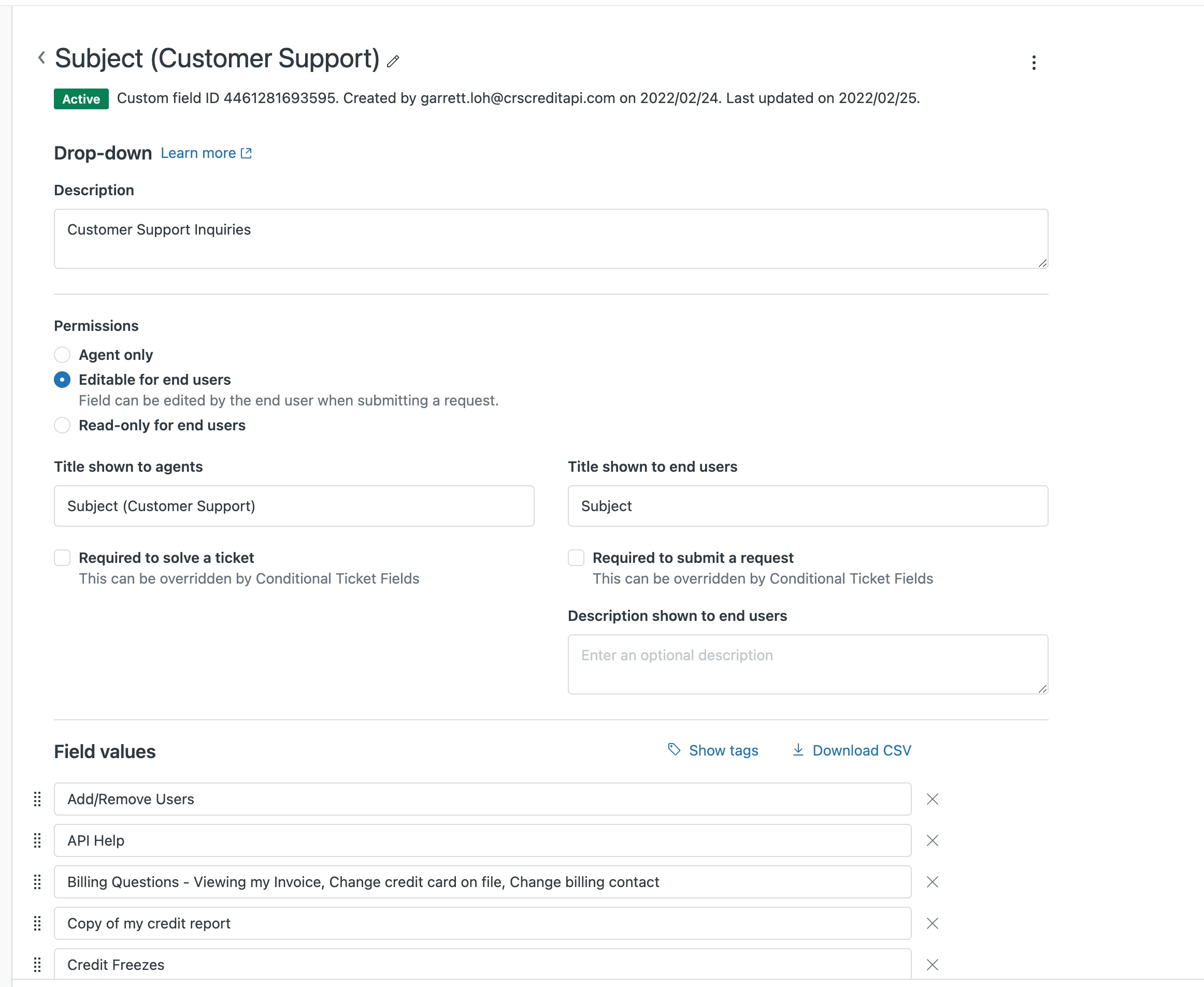Open the three-dot options menu
1204x987 pixels.
1034,63
